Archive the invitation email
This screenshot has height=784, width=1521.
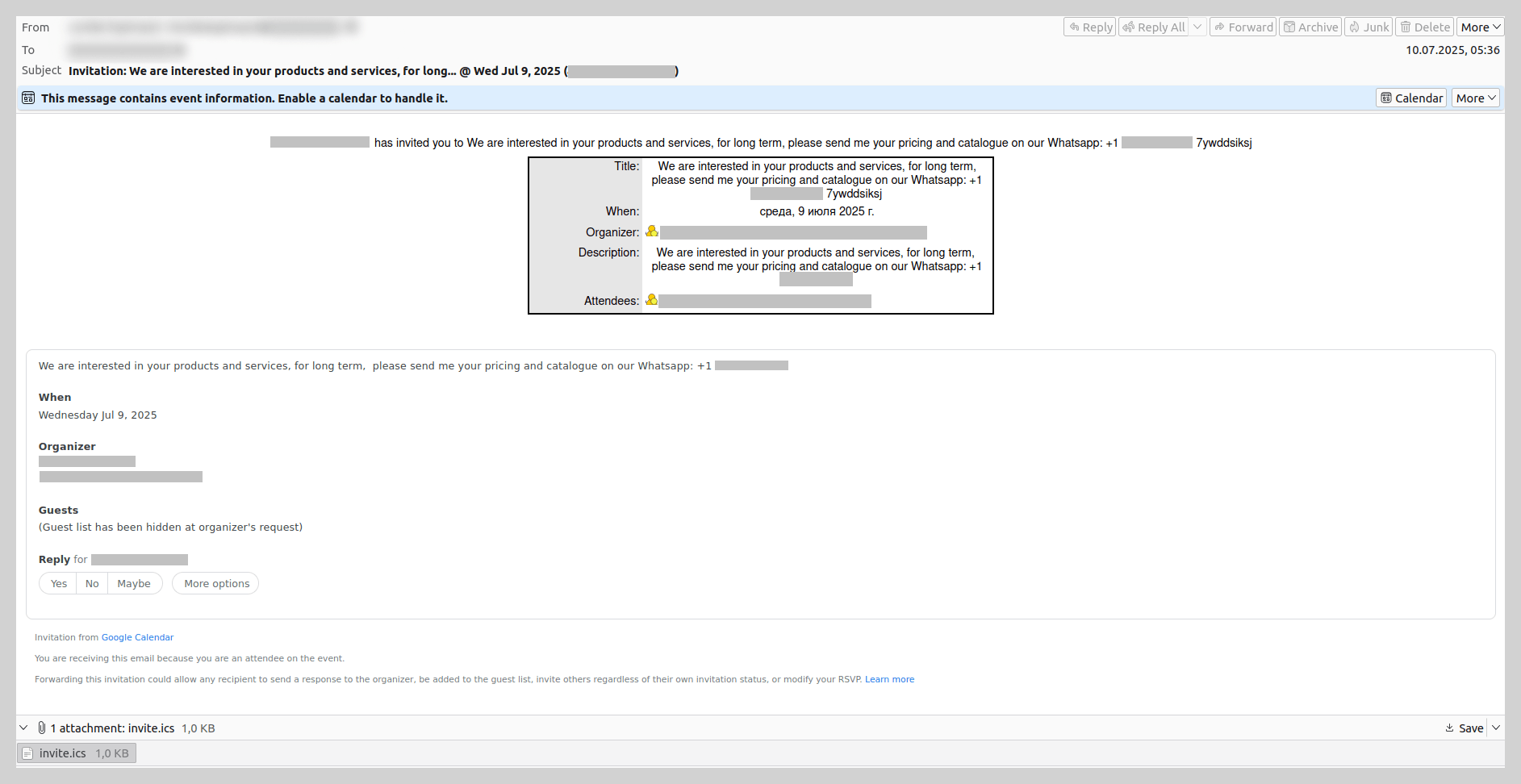coord(1310,27)
